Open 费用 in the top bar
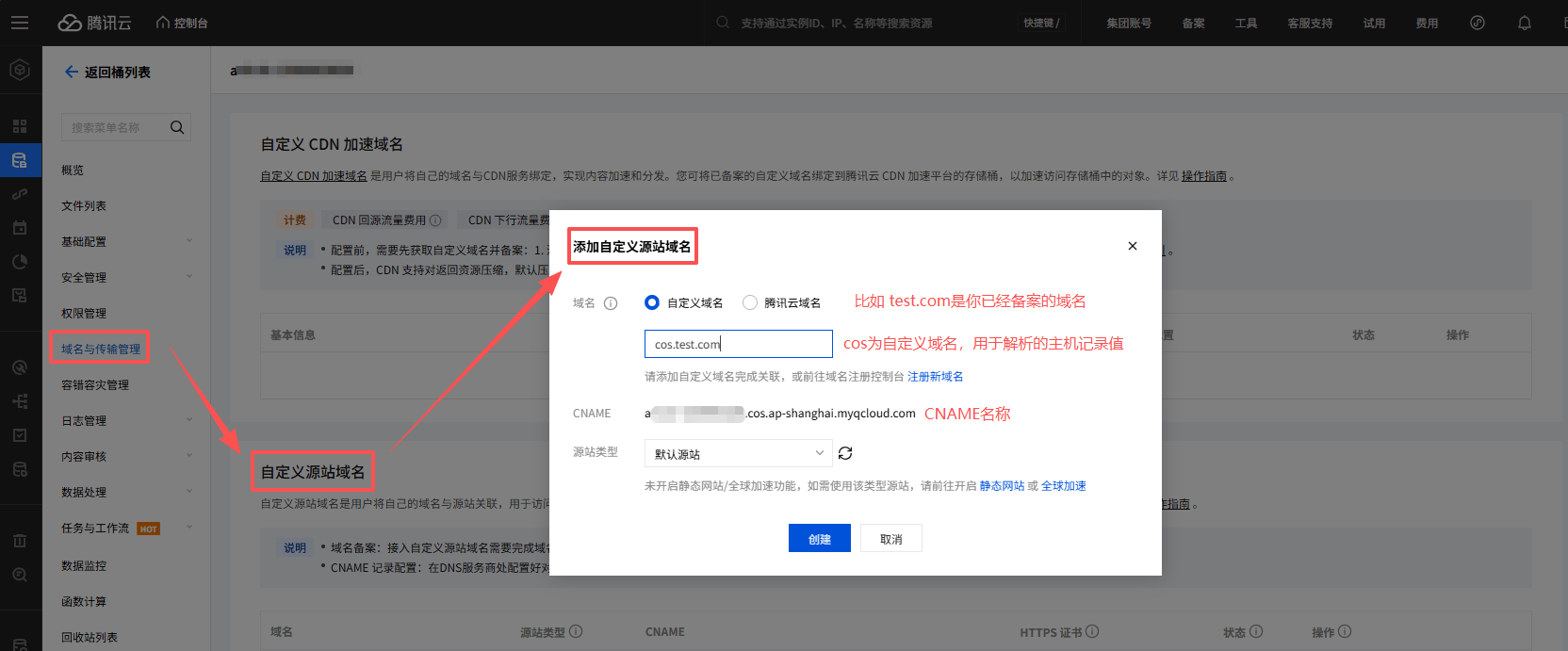The height and width of the screenshot is (651, 1568). 1428,23
